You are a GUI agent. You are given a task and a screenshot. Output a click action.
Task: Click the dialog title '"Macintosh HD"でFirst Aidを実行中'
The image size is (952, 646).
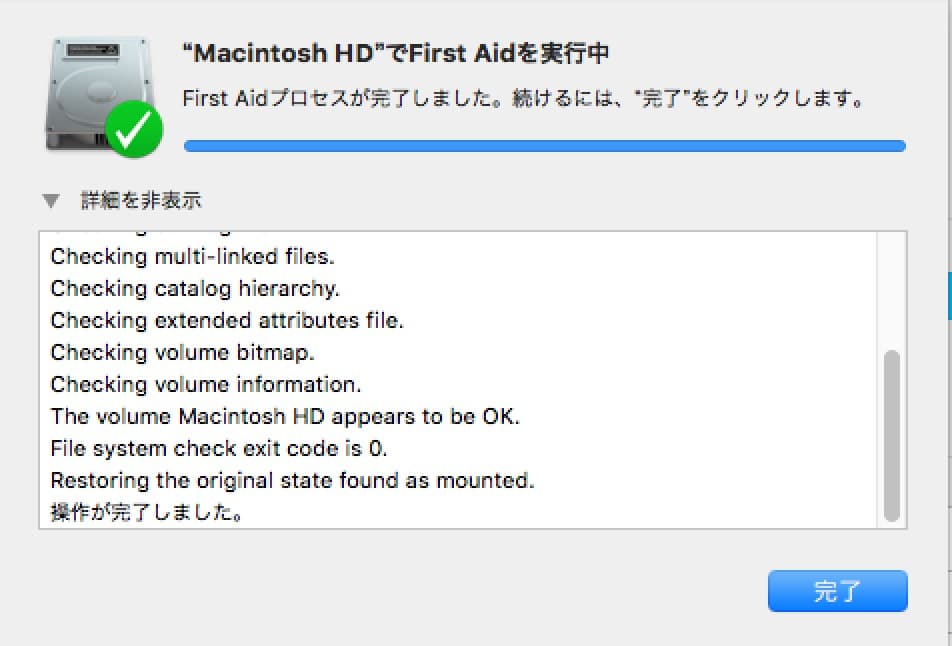[398, 53]
